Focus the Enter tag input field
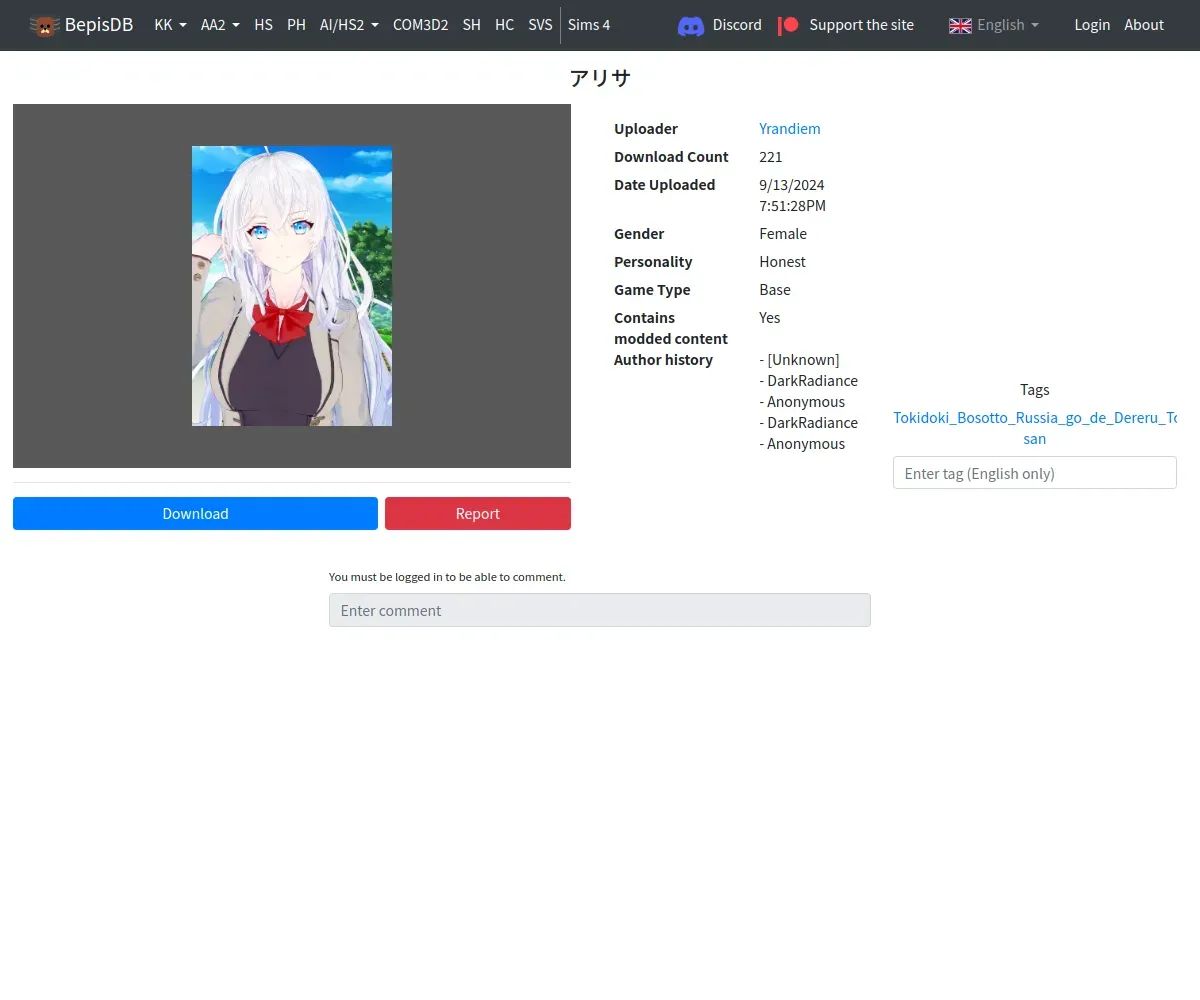Image resolution: width=1200 pixels, height=1000 pixels. click(1035, 473)
